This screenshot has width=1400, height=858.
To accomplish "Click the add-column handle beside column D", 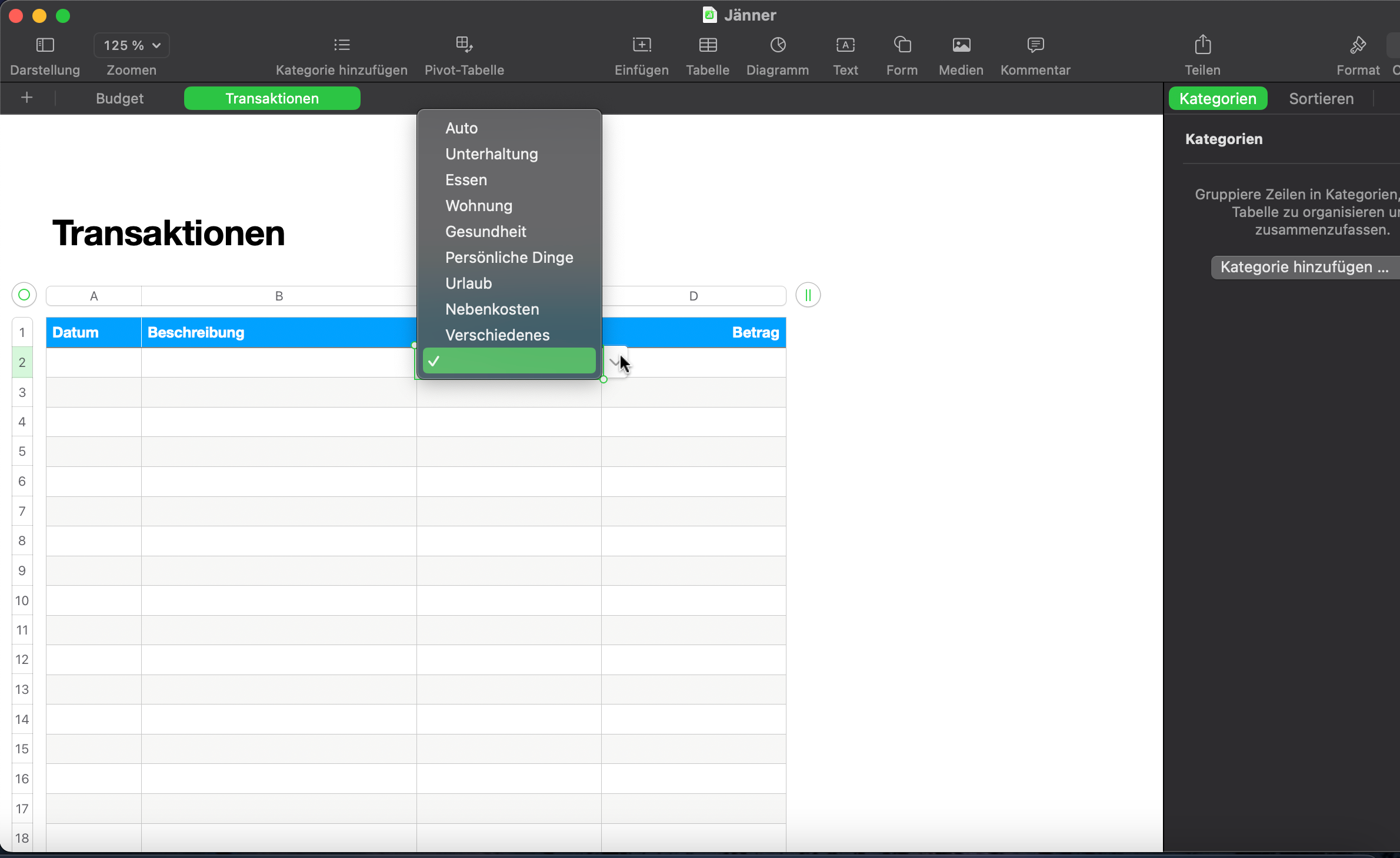I will (808, 295).
